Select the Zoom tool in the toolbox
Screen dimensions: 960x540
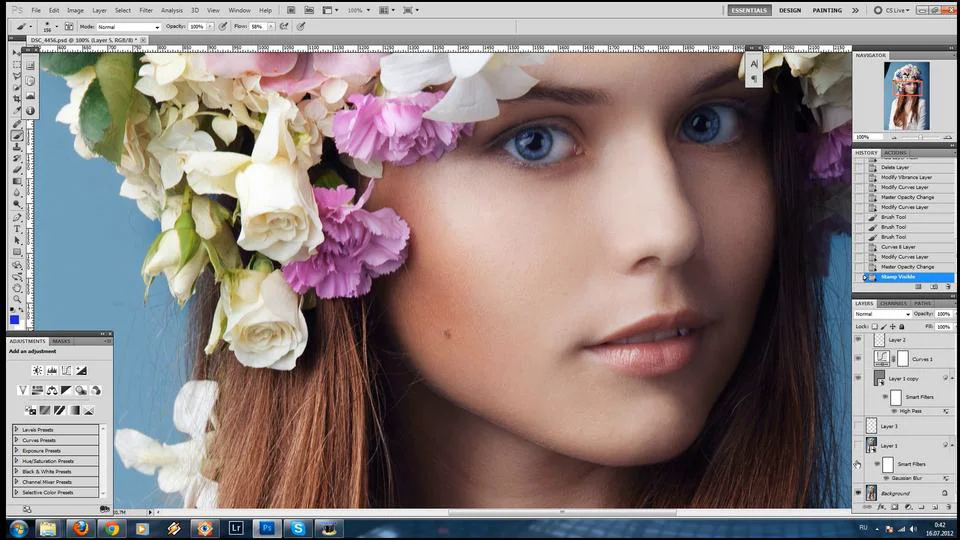(17, 299)
